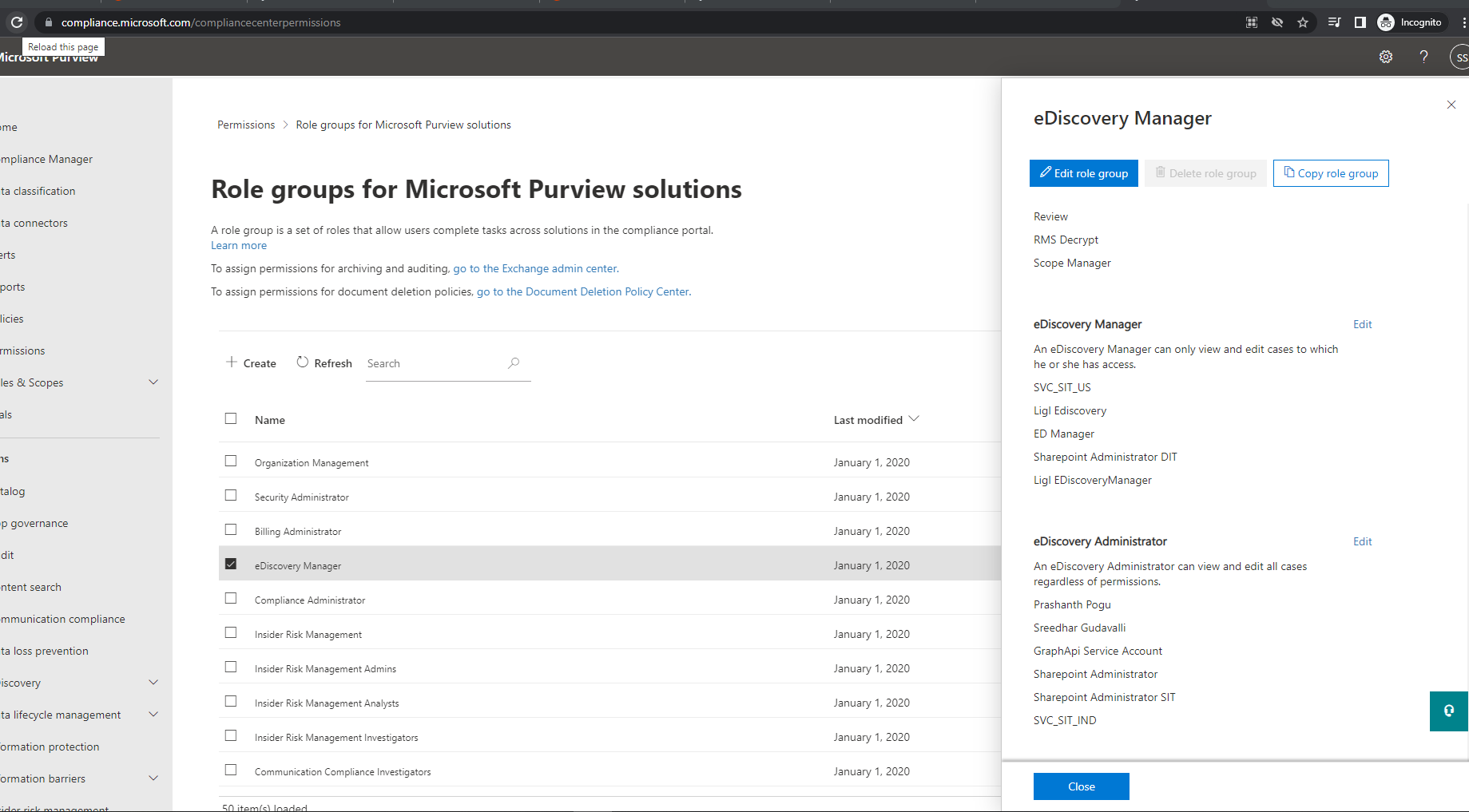Check Communication Compliance Investigators checkbox
Image resolution: width=1469 pixels, height=812 pixels.
(x=231, y=770)
